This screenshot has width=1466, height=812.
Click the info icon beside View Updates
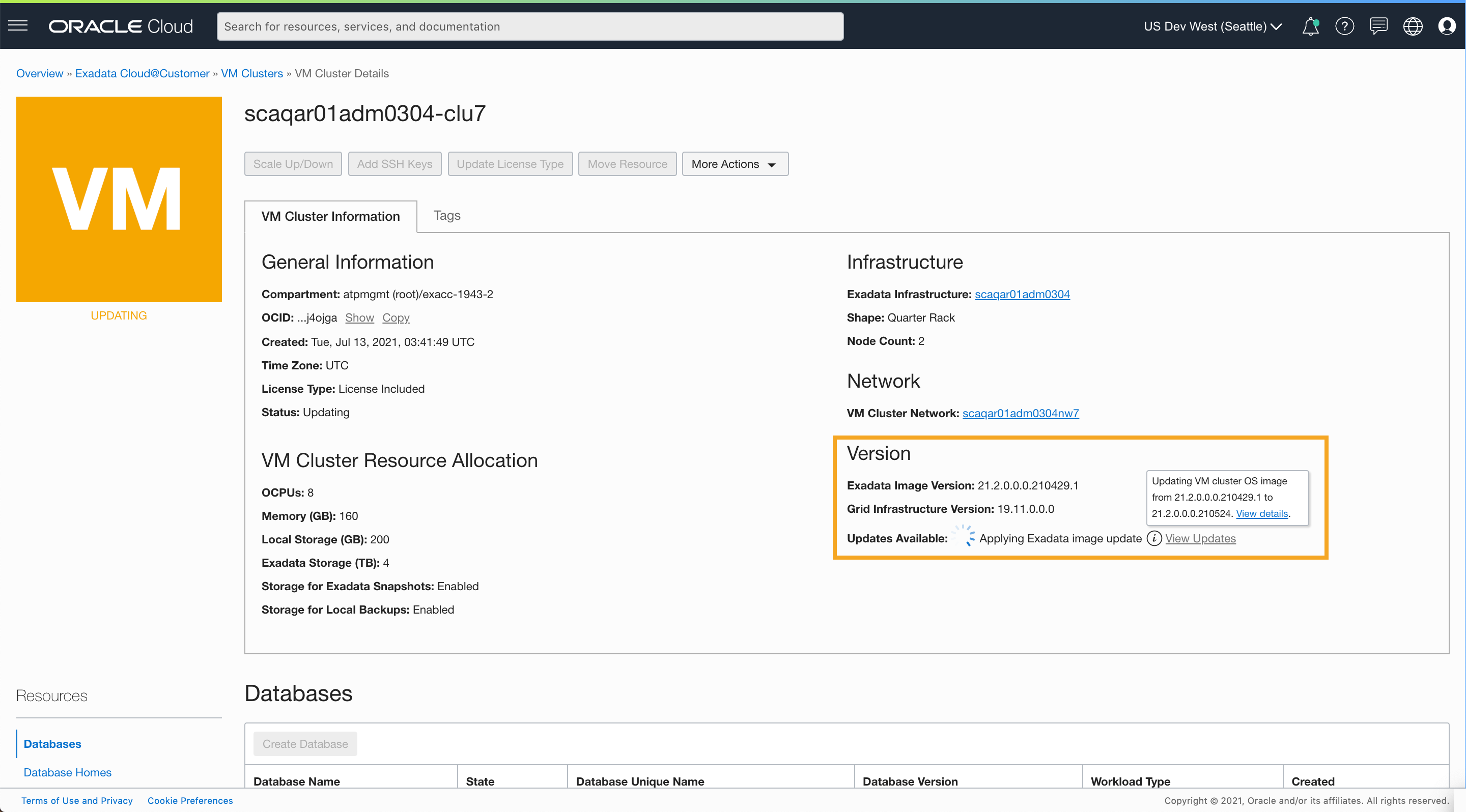(x=1153, y=538)
